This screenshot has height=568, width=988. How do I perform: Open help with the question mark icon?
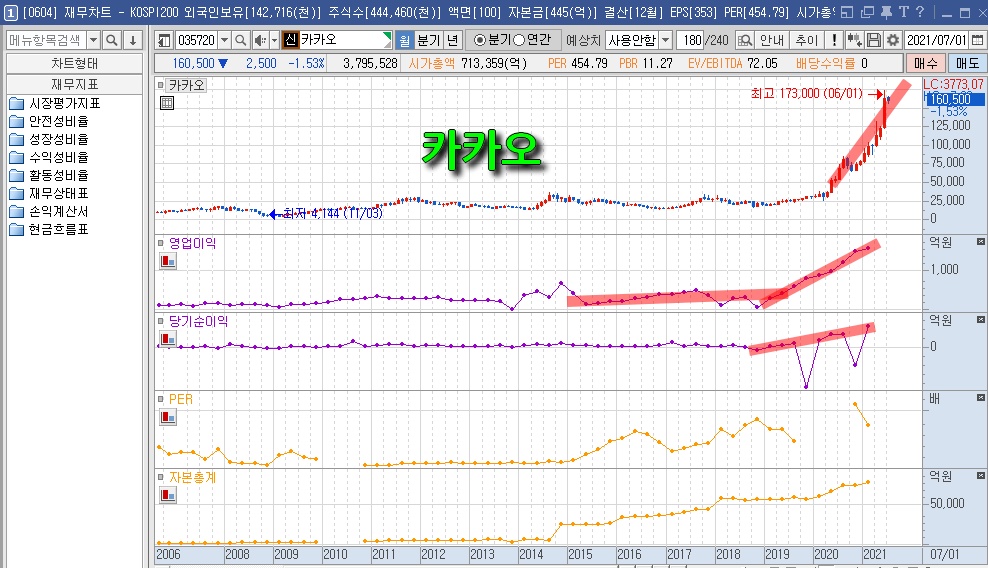pyautogui.click(x=920, y=12)
